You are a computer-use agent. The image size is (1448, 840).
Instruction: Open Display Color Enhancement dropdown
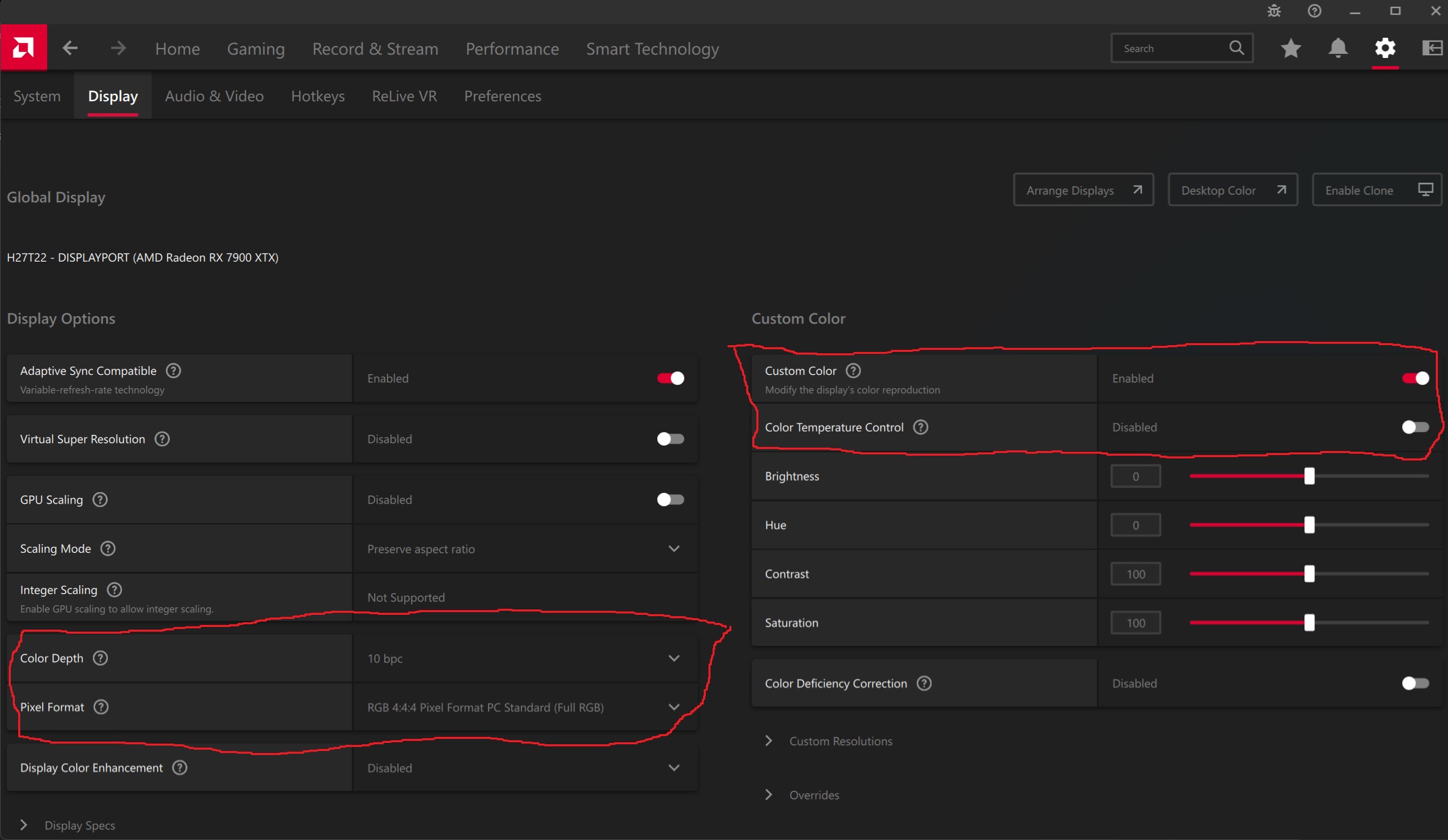click(525, 768)
